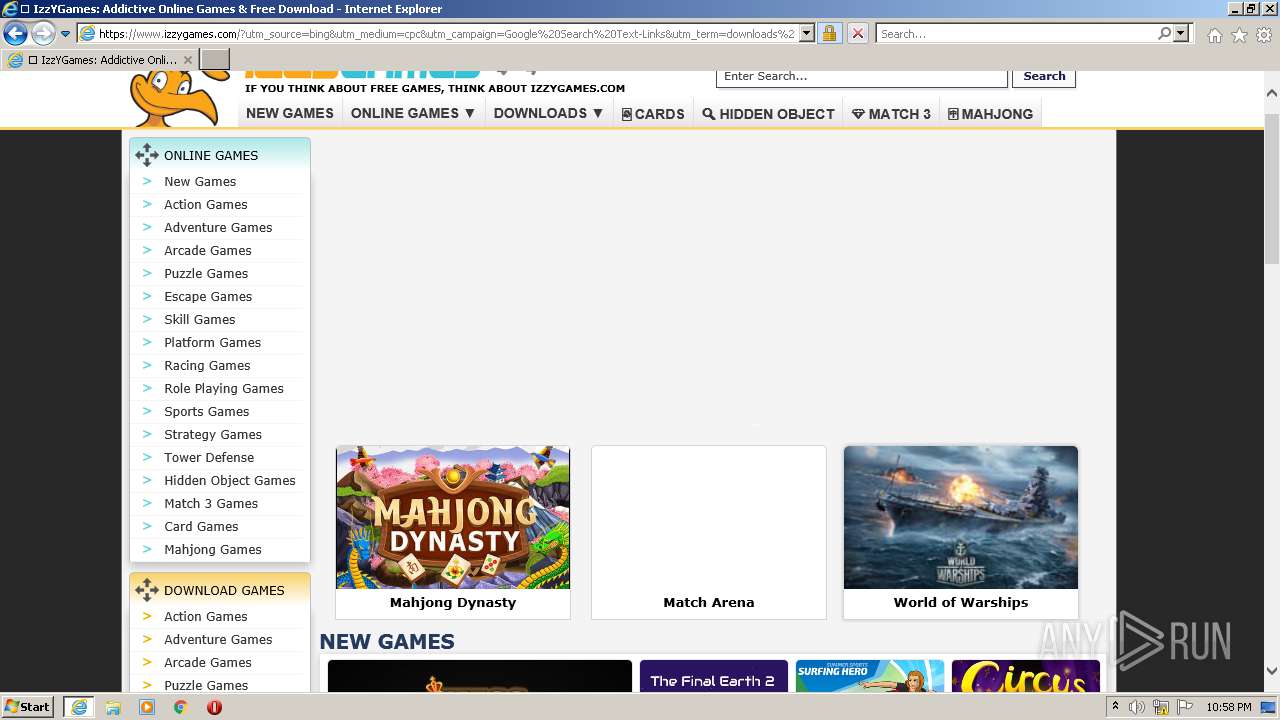This screenshot has height=720, width=1280.
Task: Open Hidden Object Games sidebar link
Action: [230, 480]
